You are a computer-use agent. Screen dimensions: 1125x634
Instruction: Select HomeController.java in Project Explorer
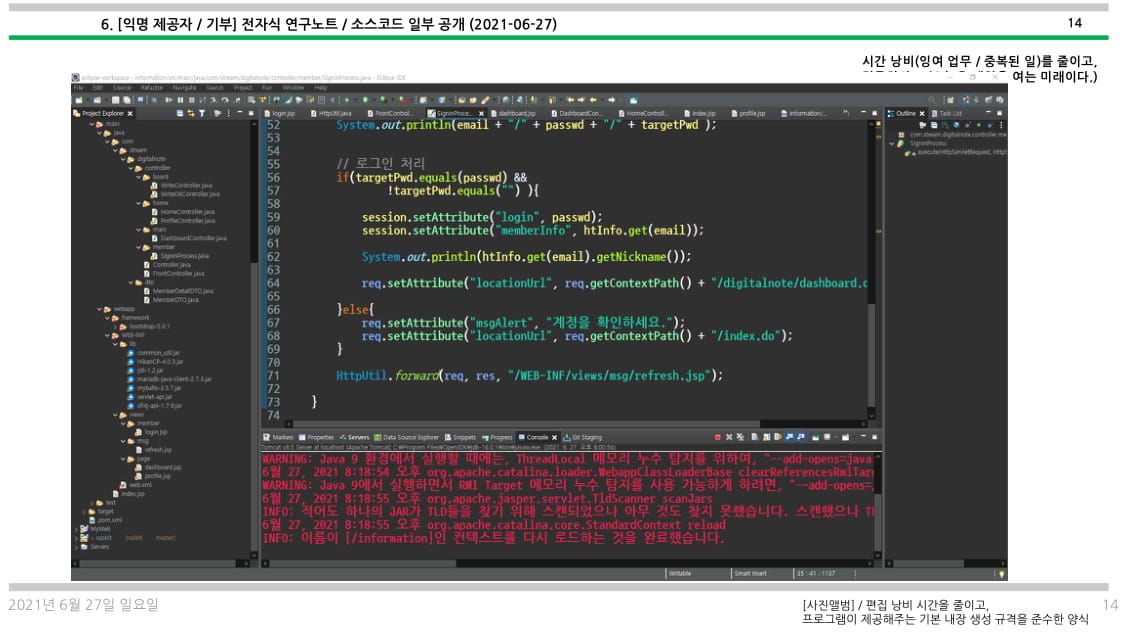point(182,212)
